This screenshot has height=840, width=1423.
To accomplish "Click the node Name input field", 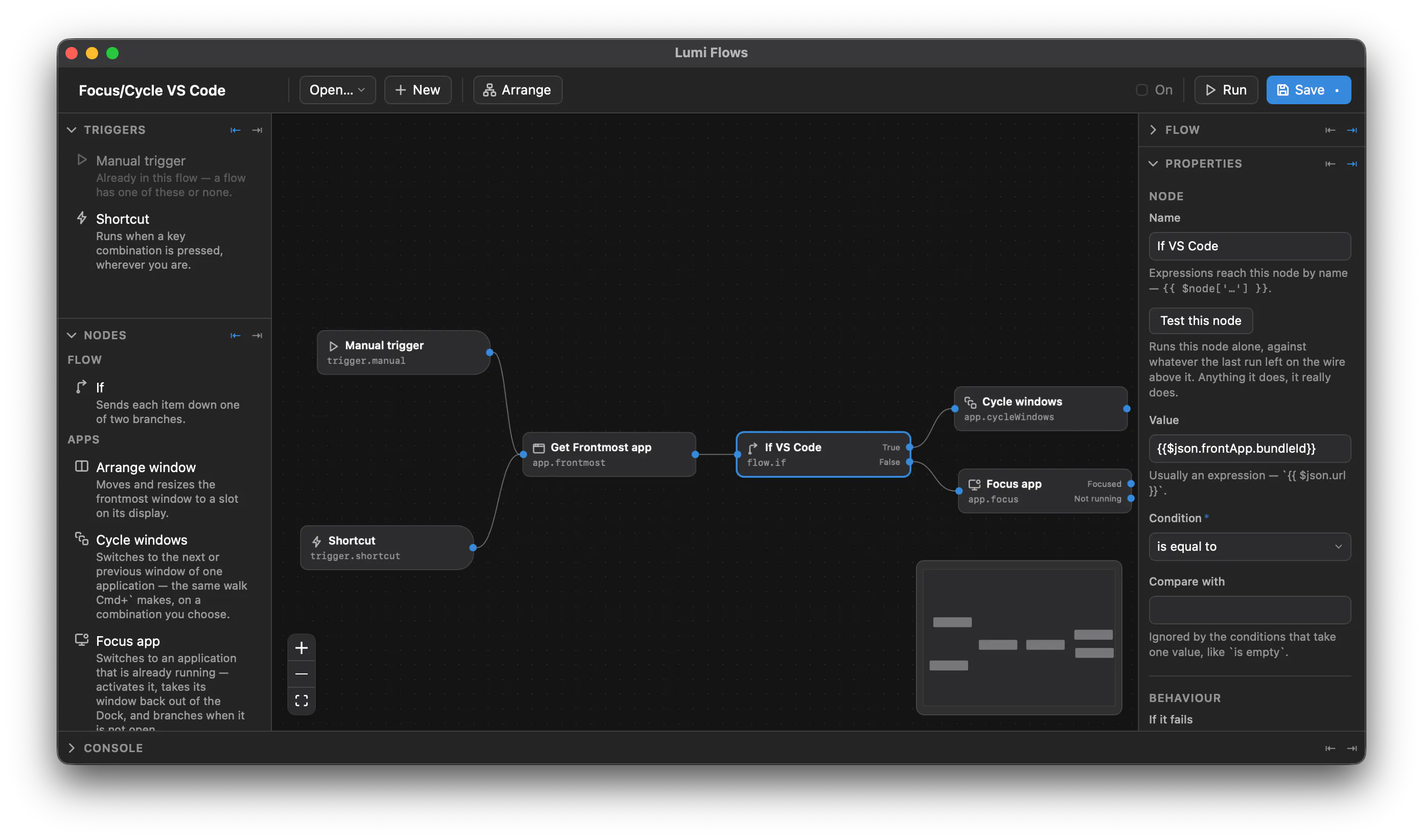I will pyautogui.click(x=1250, y=246).
